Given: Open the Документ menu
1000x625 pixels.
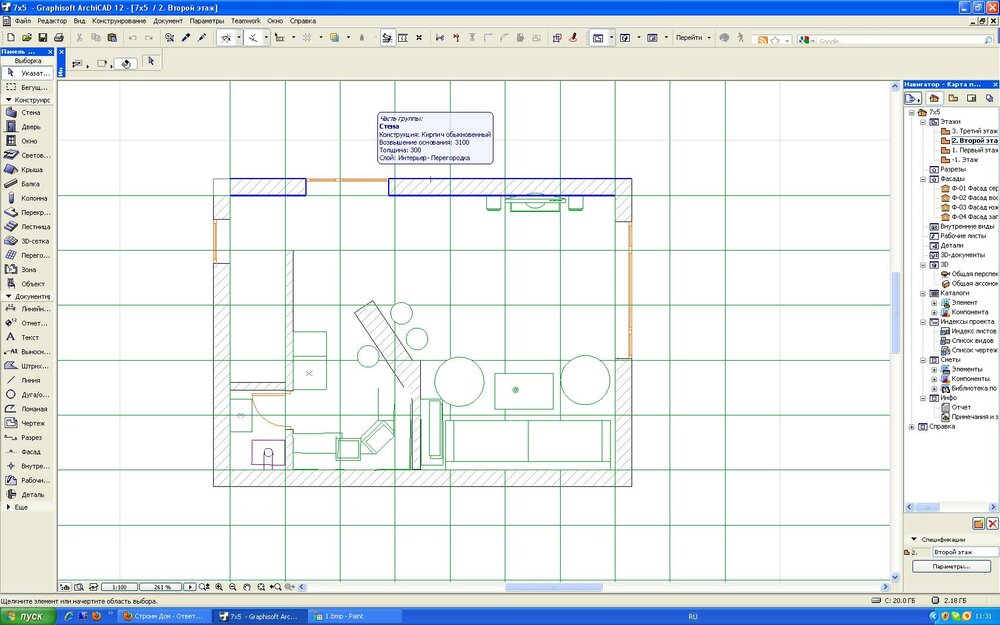Looking at the screenshot, I should click(167, 21).
